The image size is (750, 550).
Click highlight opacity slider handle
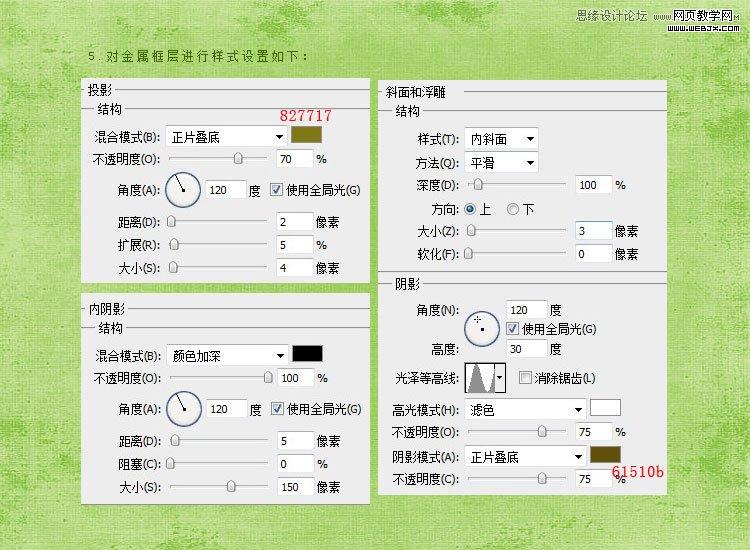coord(542,431)
